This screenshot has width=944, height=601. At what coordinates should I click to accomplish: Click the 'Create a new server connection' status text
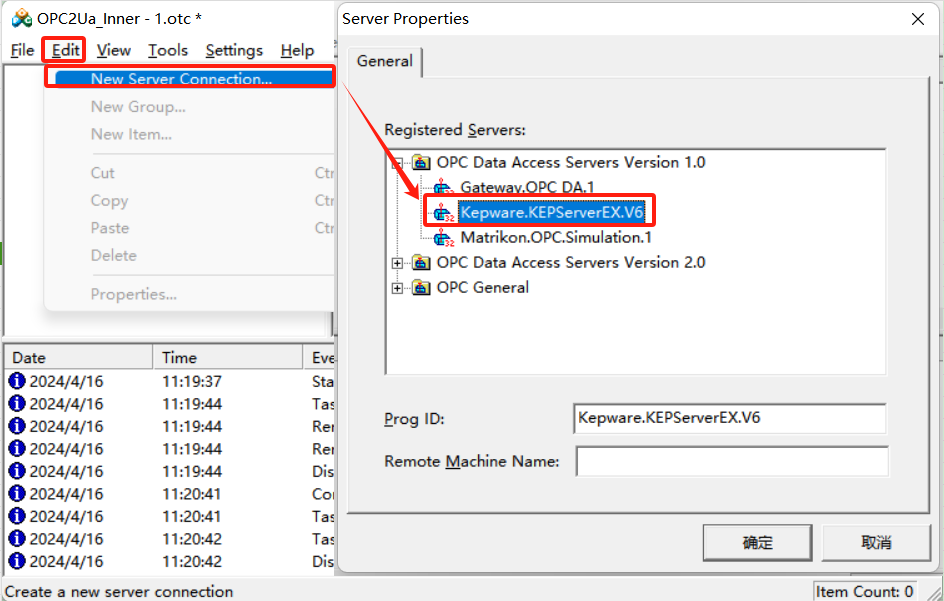(x=119, y=592)
